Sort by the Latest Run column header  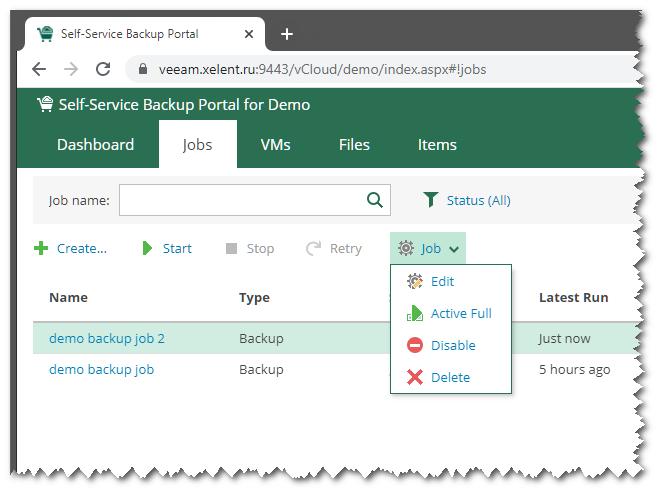tap(573, 297)
